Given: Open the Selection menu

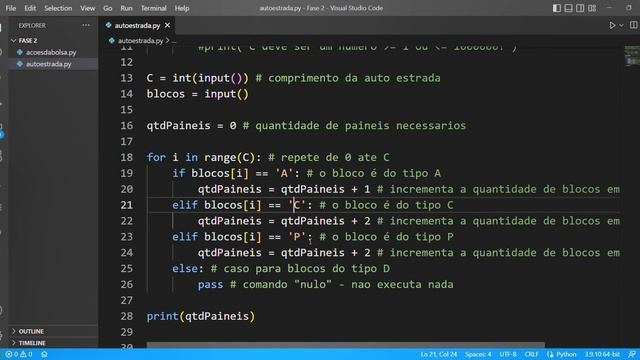Looking at the screenshot, I should coord(58,8).
